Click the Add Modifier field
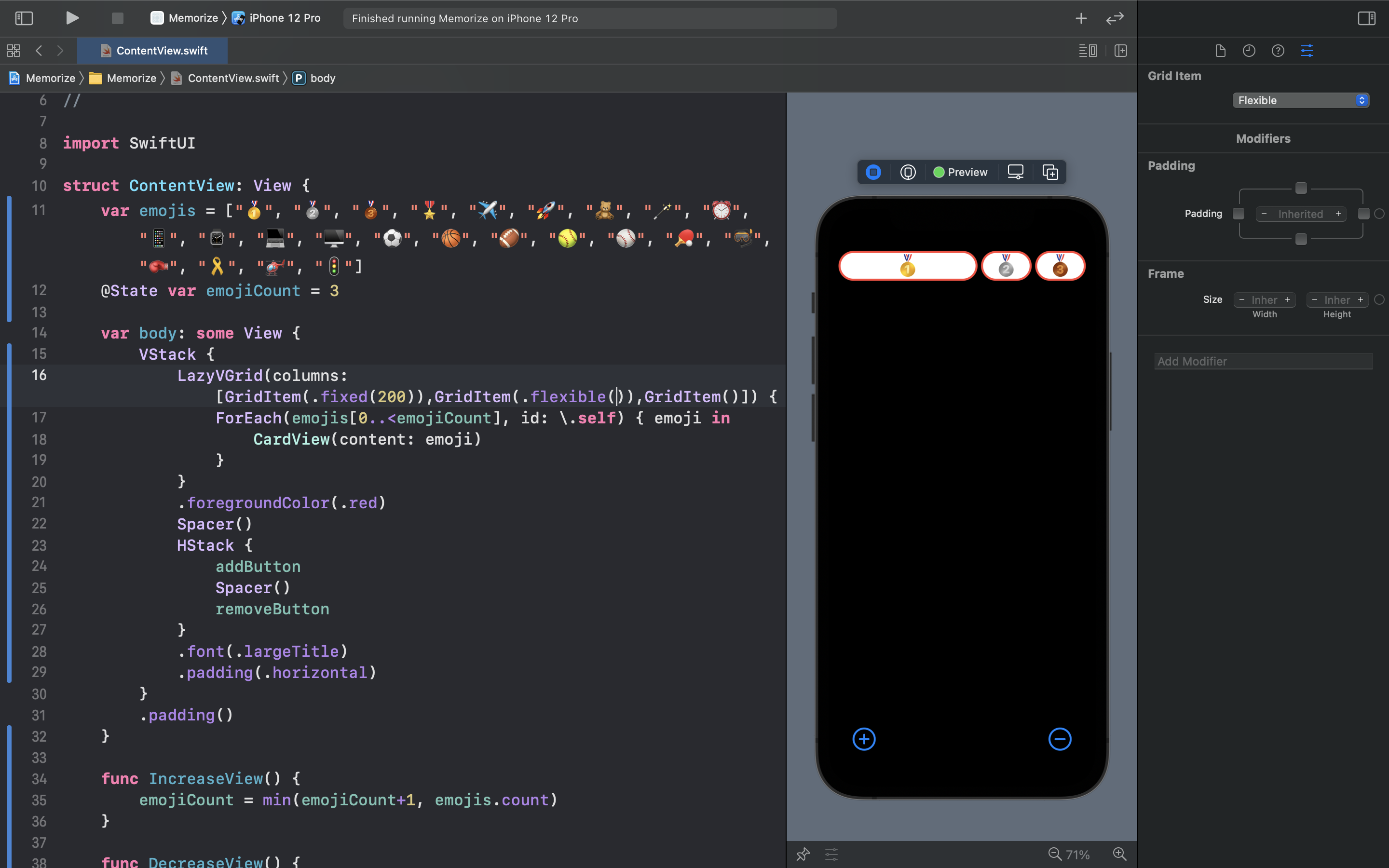Screen dimensions: 1389x868 point(1263,361)
